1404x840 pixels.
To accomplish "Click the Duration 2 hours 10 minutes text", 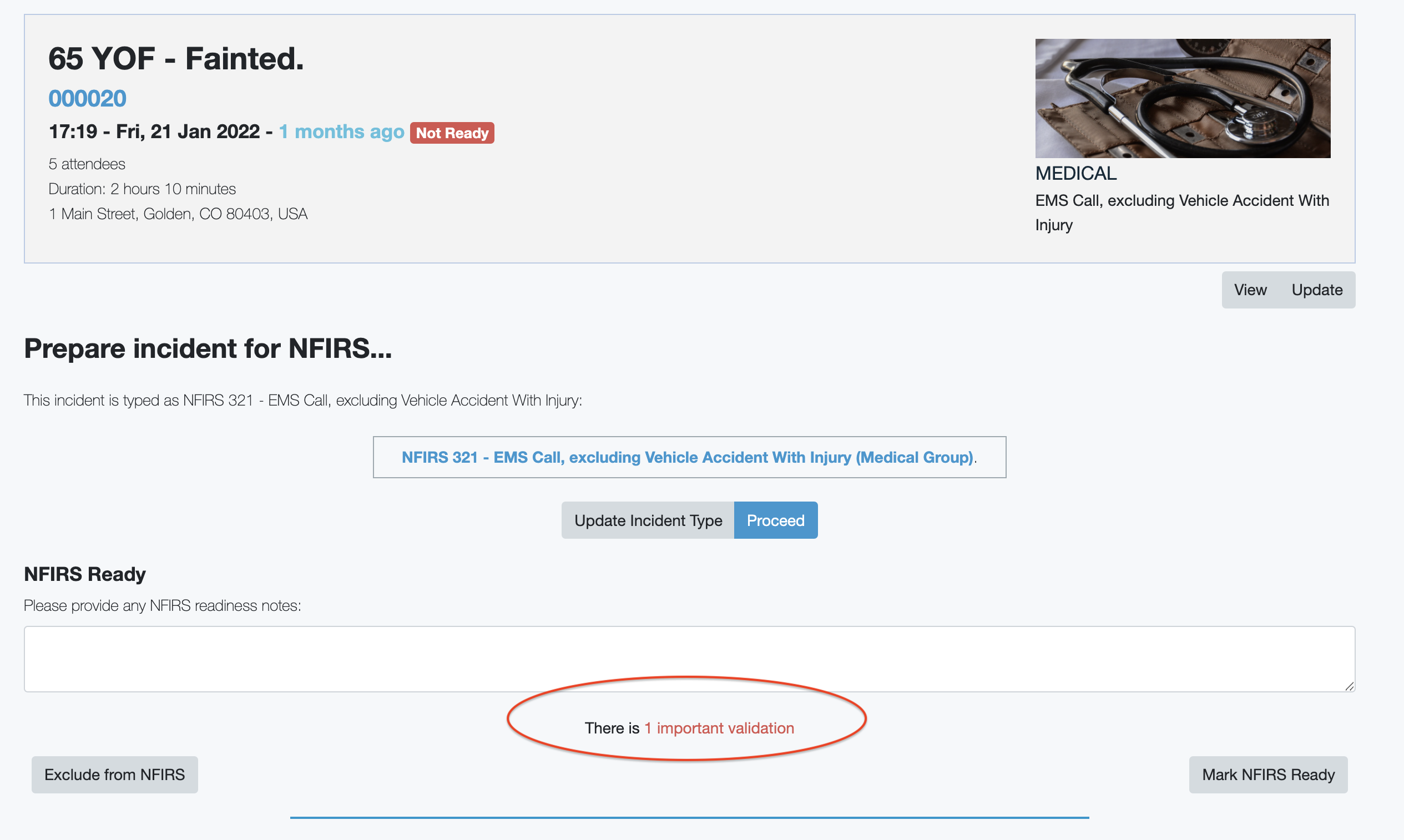I will pyautogui.click(x=142, y=189).
